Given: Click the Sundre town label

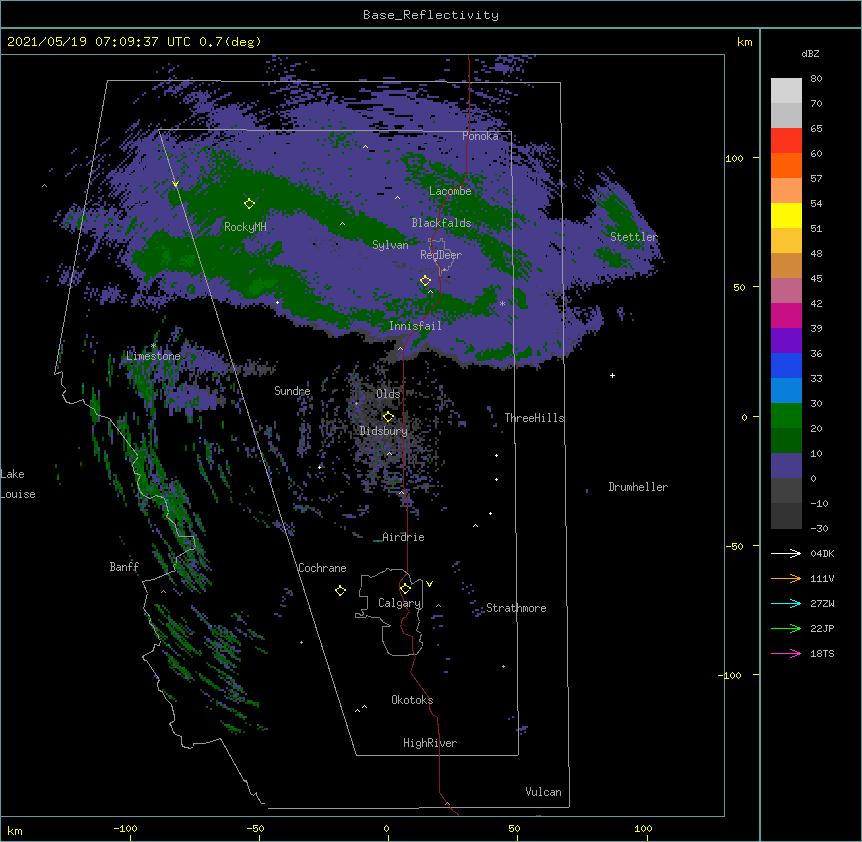Looking at the screenshot, I should coord(292,391).
